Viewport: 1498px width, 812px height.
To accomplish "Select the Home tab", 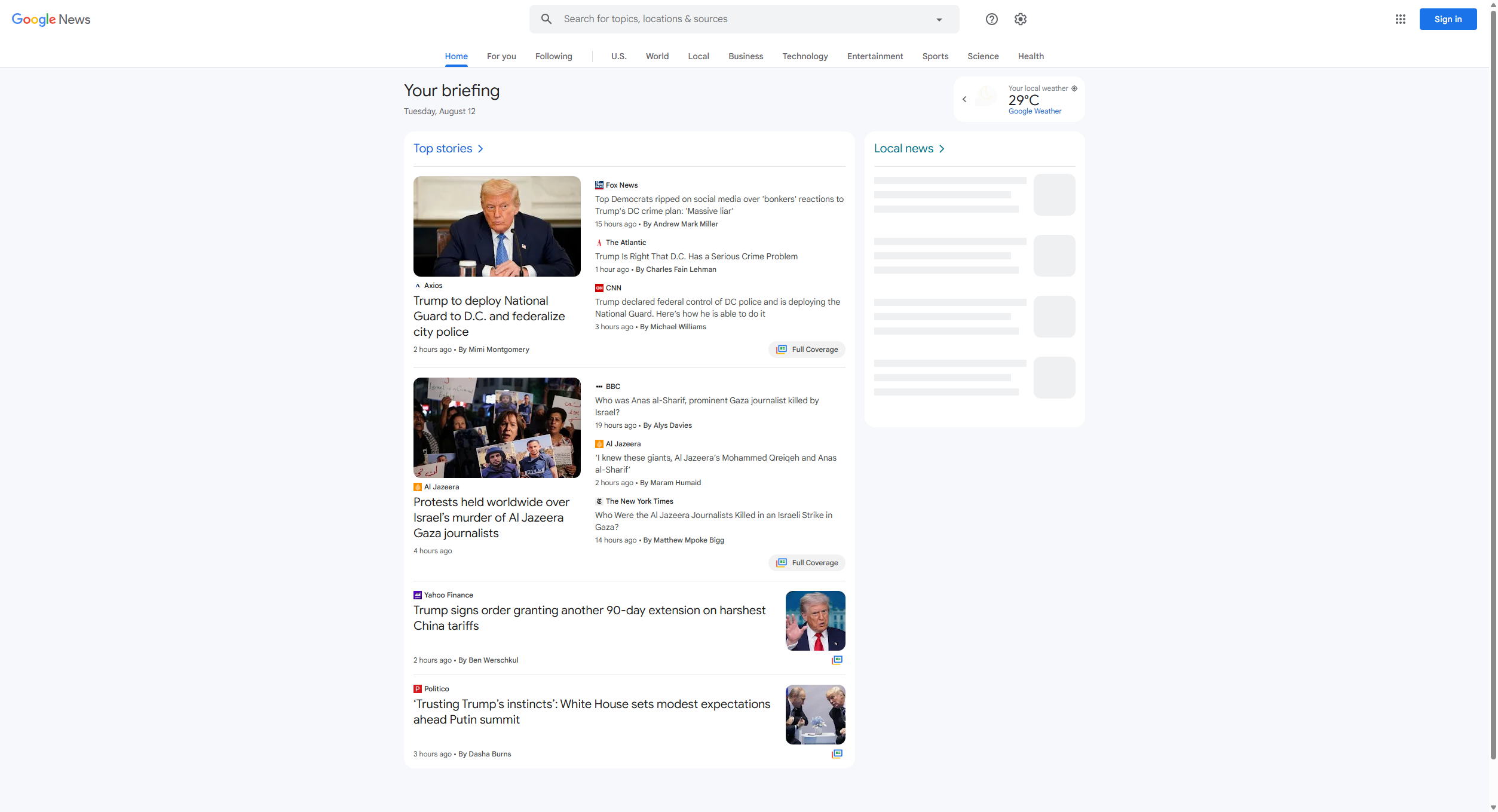I will (456, 56).
